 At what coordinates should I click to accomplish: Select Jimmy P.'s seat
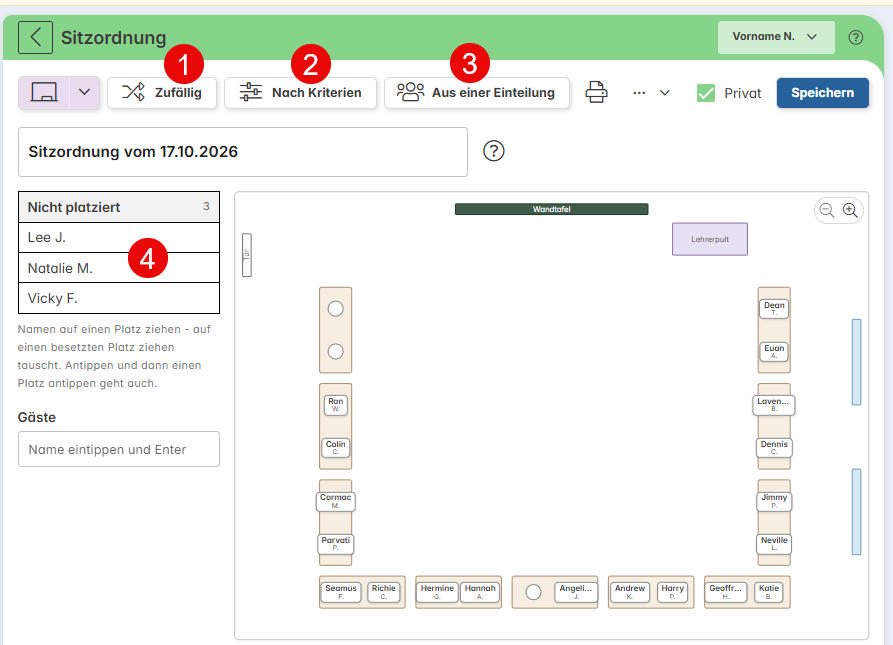774,501
